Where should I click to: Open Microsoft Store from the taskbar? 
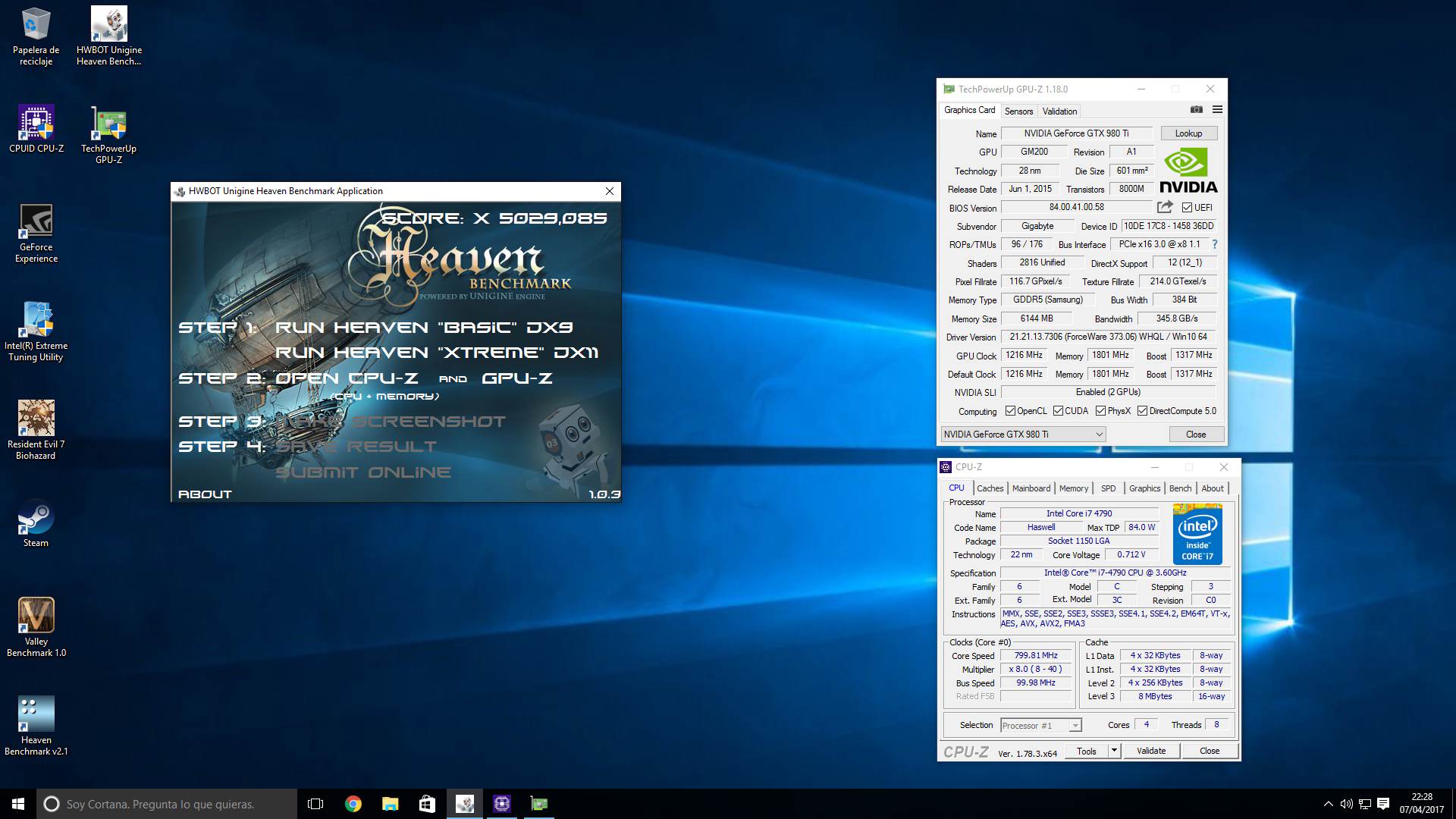(427, 804)
